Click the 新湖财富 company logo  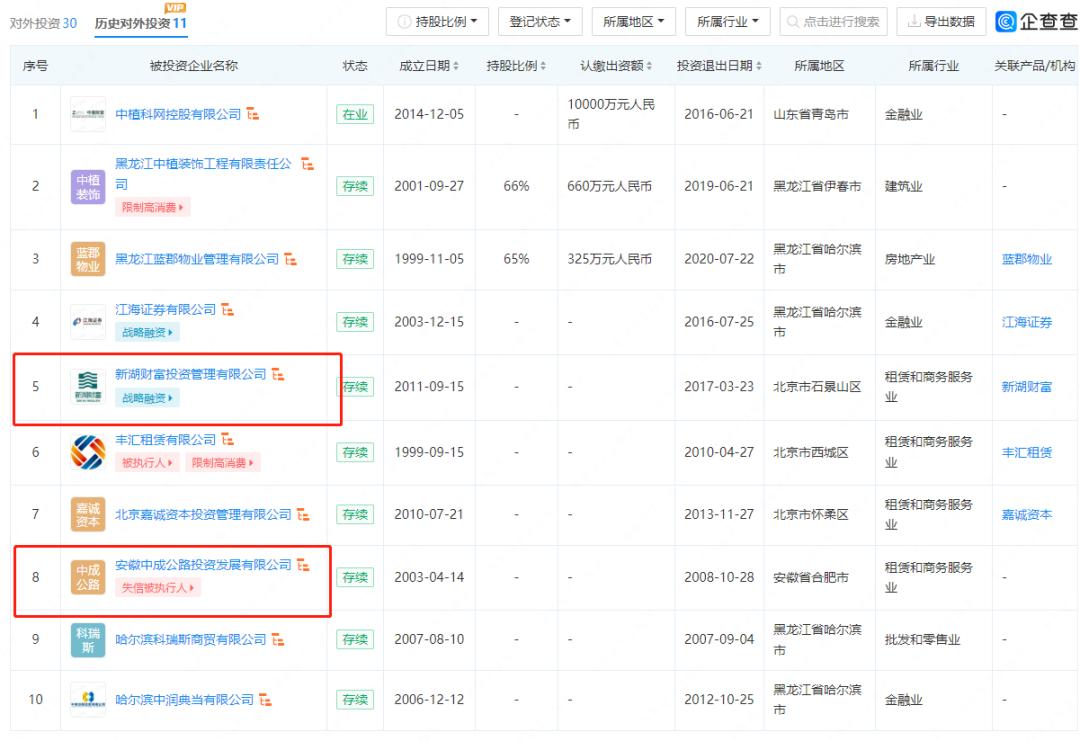[88, 385]
